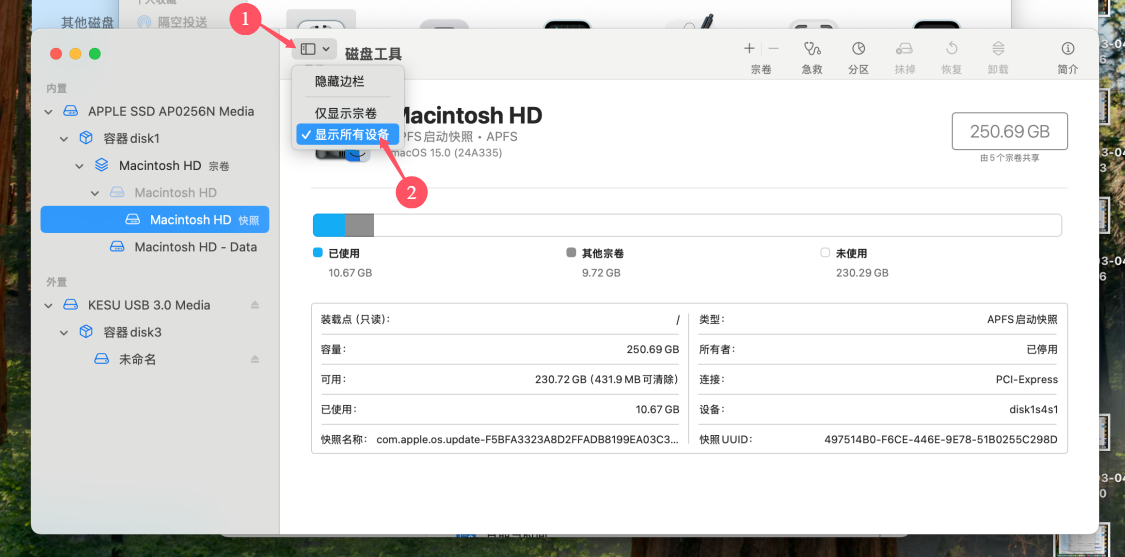Eject the KESU USB 3.0 Media disk
Viewport: 1125px width, 557px height.
click(x=255, y=305)
